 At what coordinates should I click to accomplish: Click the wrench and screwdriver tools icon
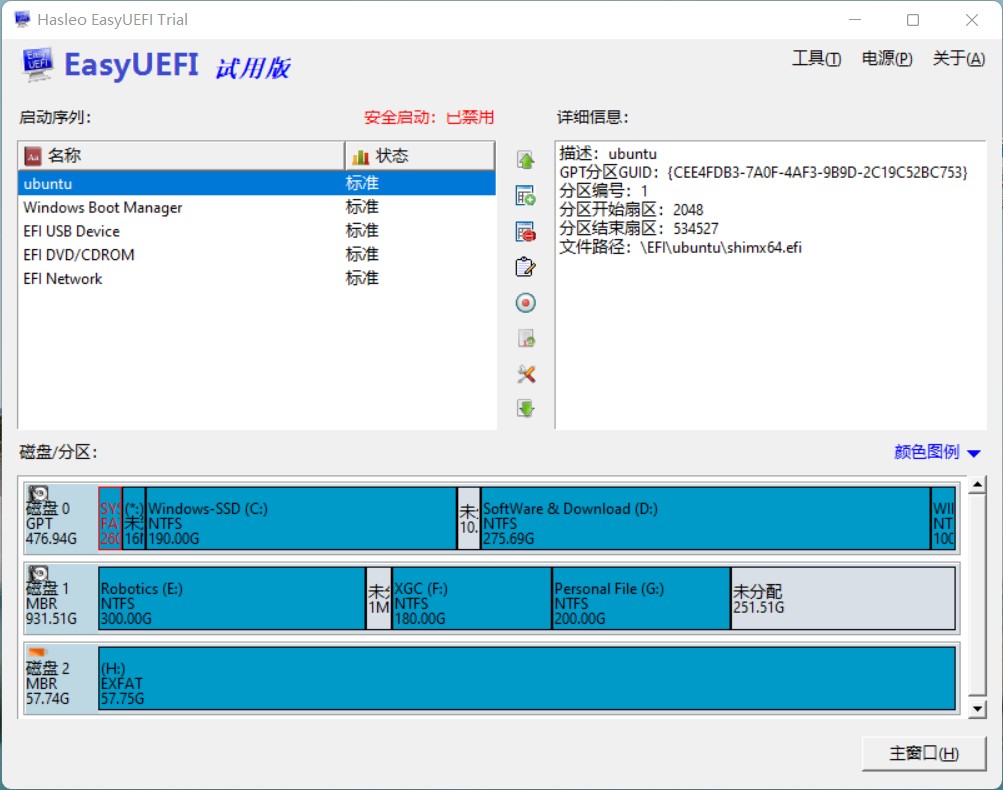(x=526, y=374)
